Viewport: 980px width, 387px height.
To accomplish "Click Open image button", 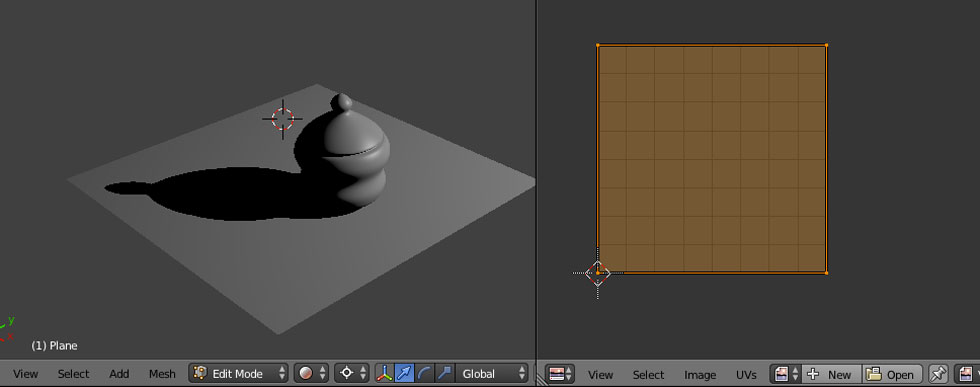I will (892, 374).
